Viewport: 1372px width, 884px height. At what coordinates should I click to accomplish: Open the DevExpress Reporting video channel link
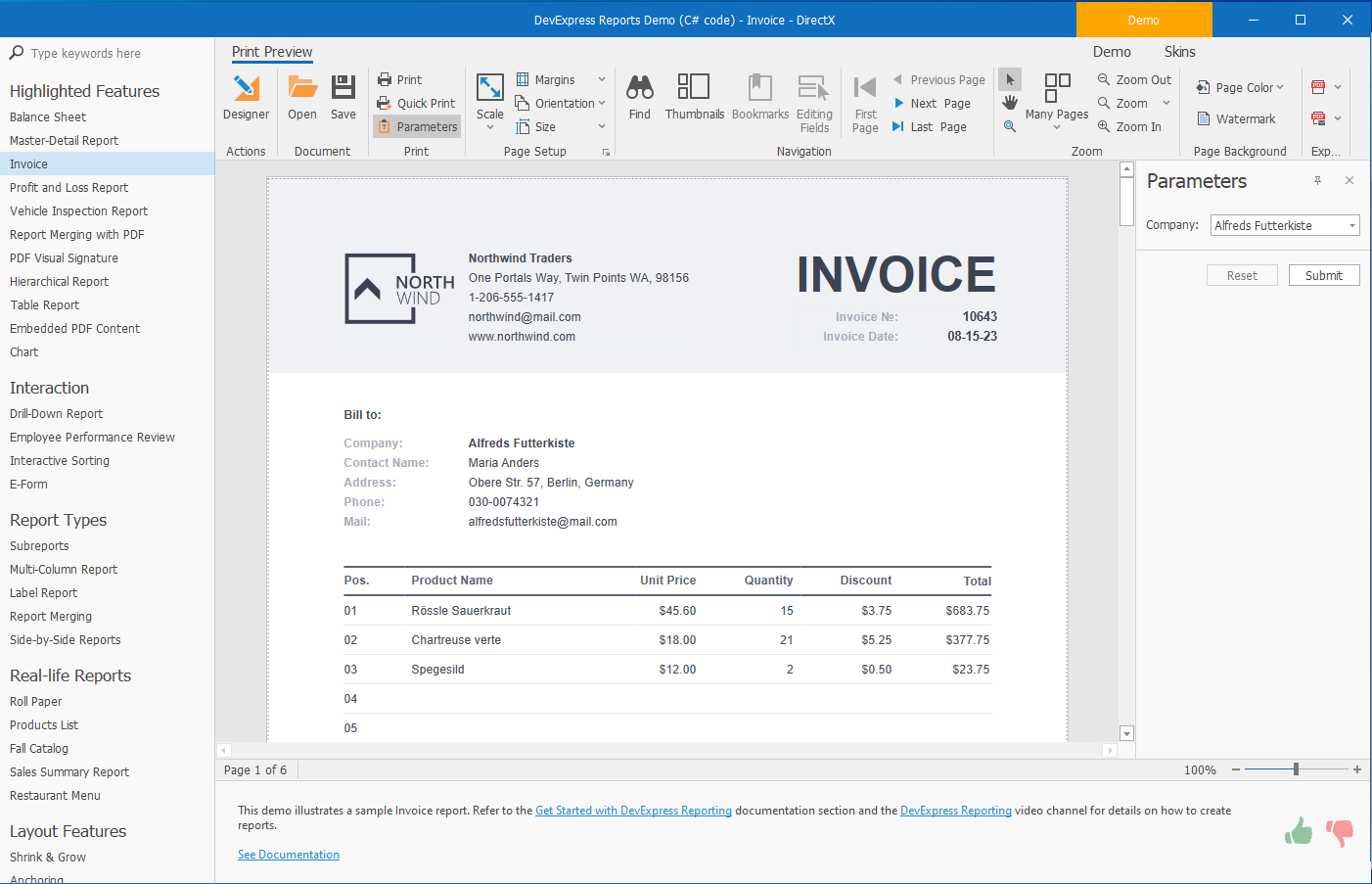click(x=956, y=811)
